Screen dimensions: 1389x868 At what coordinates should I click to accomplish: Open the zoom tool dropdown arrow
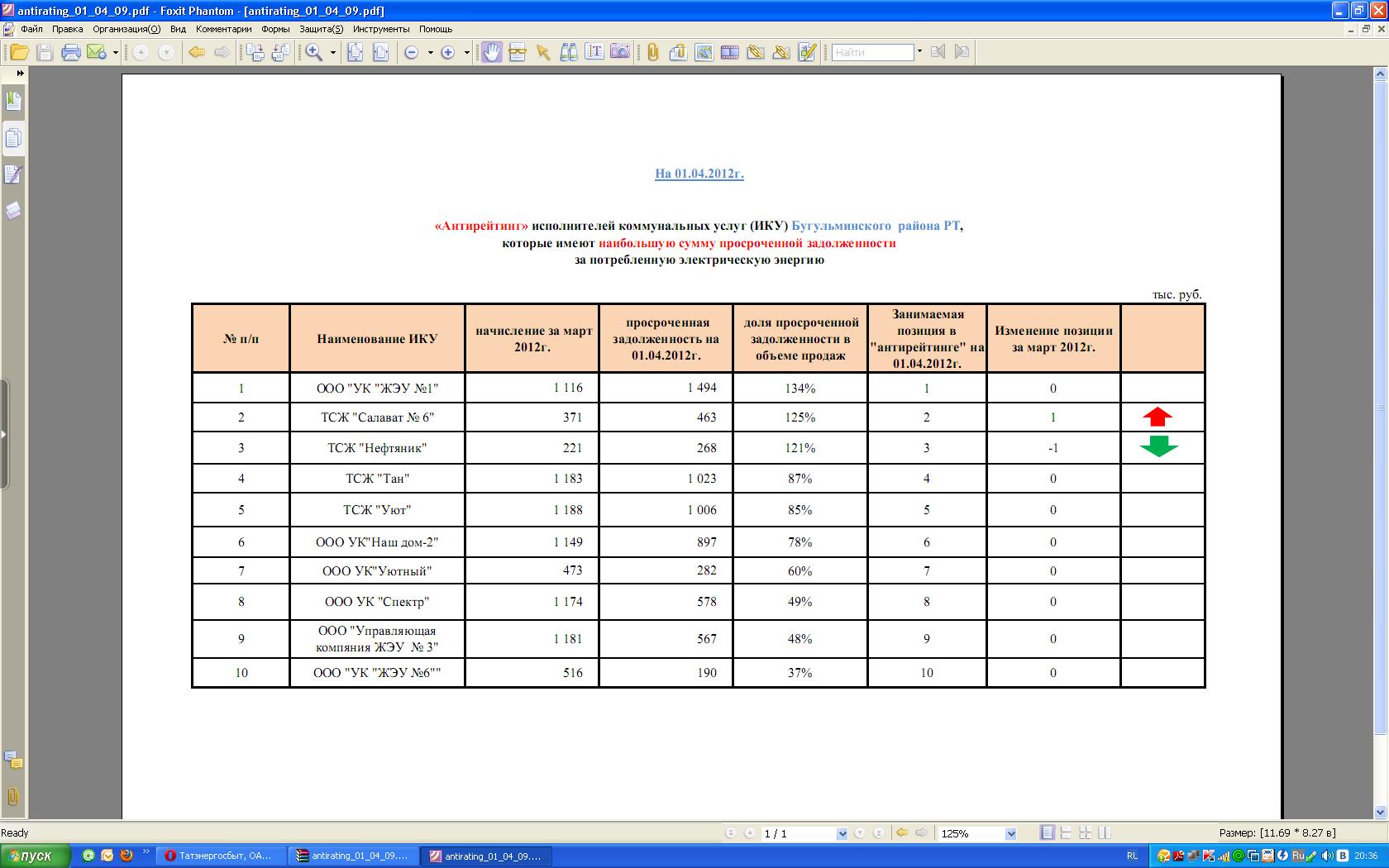[333, 53]
